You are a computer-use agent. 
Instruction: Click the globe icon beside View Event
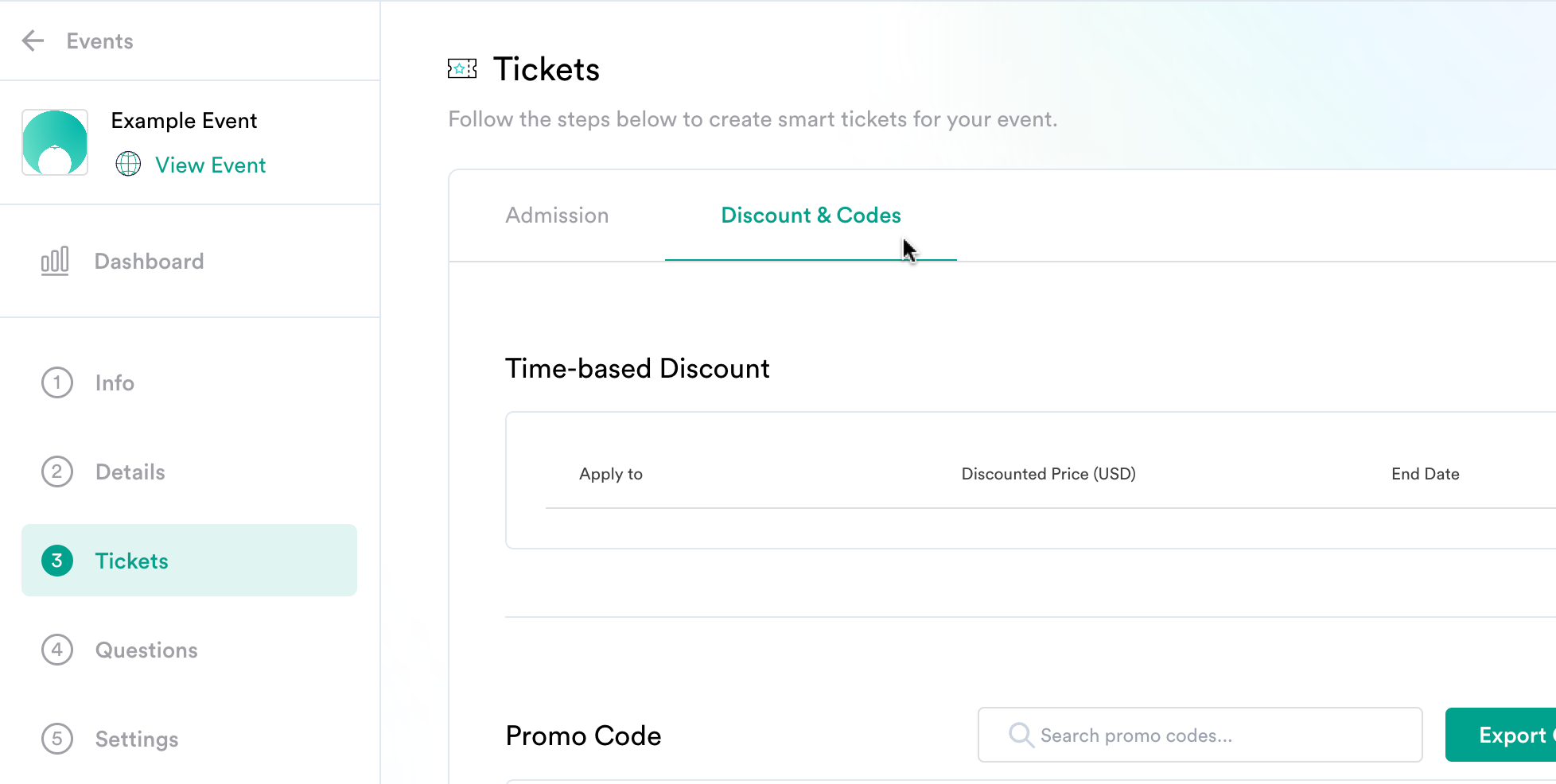[x=128, y=164]
